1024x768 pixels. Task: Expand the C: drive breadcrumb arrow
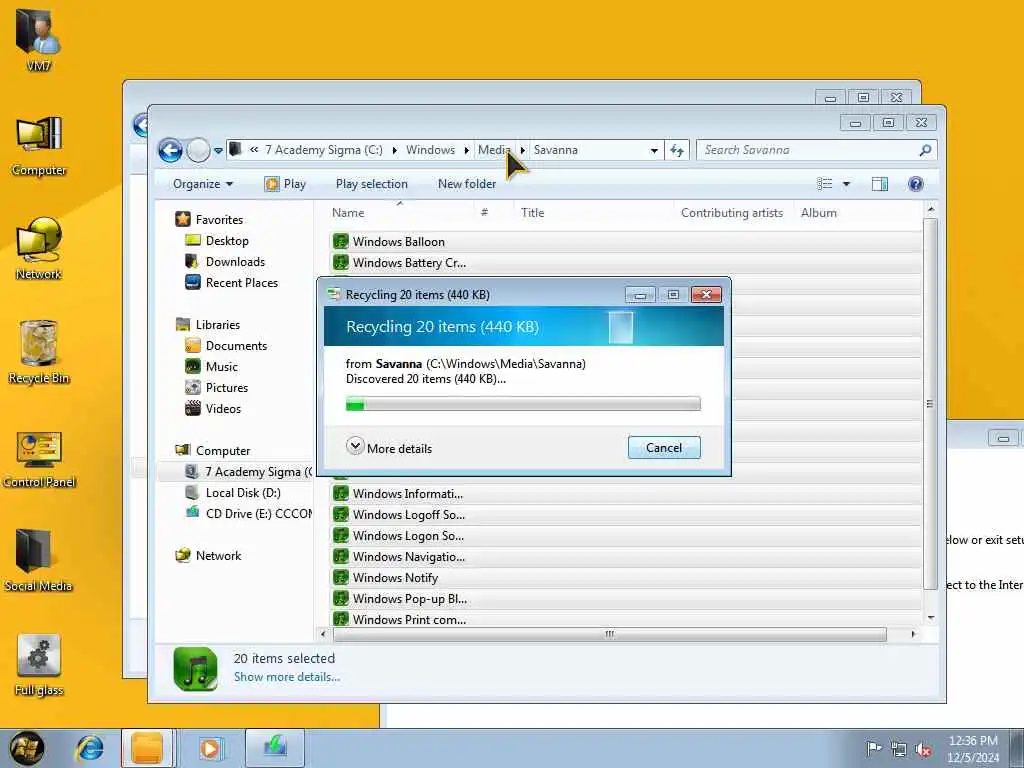point(394,150)
